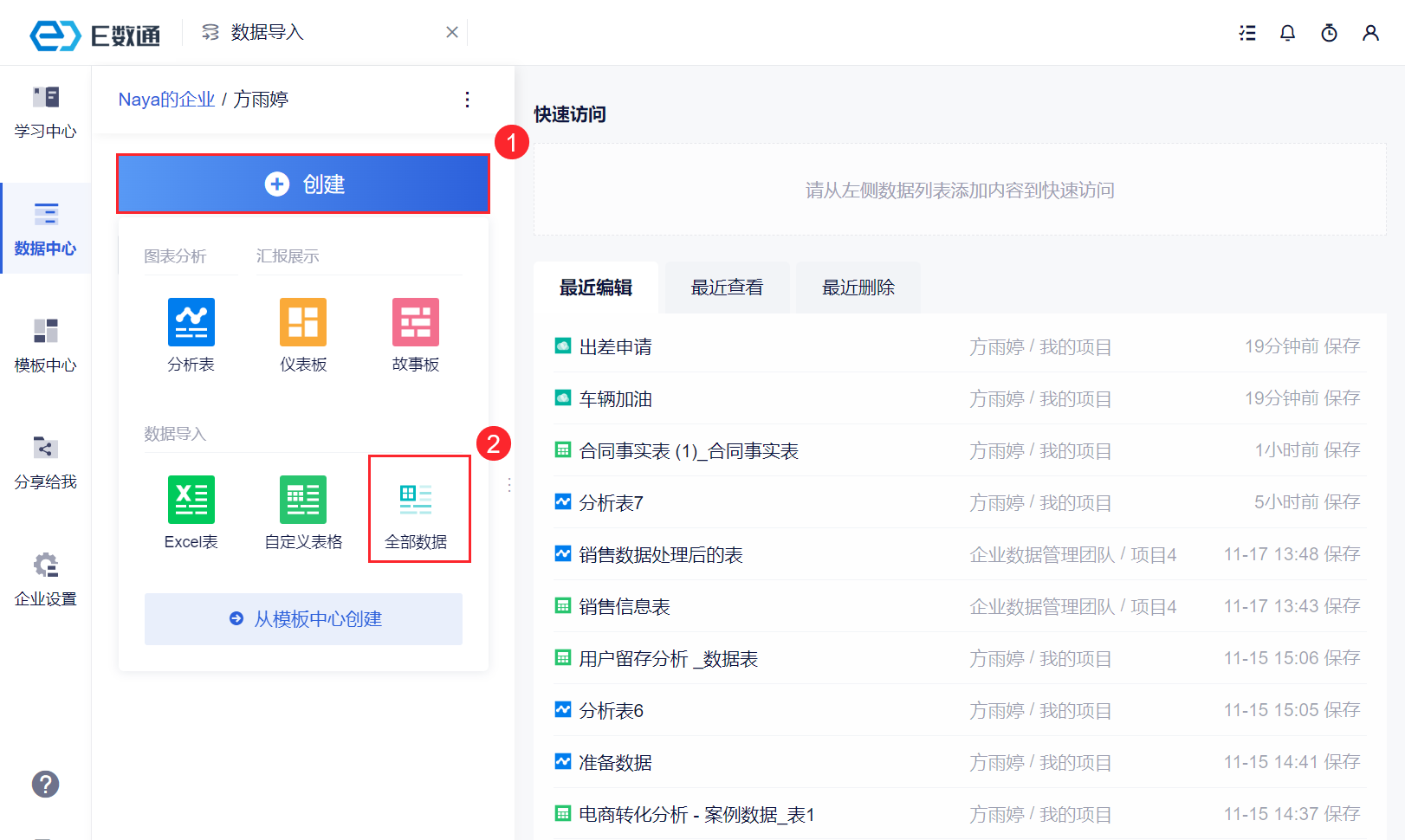This screenshot has height=840, width=1405.
Task: Create a new 分析表
Action: click(191, 335)
